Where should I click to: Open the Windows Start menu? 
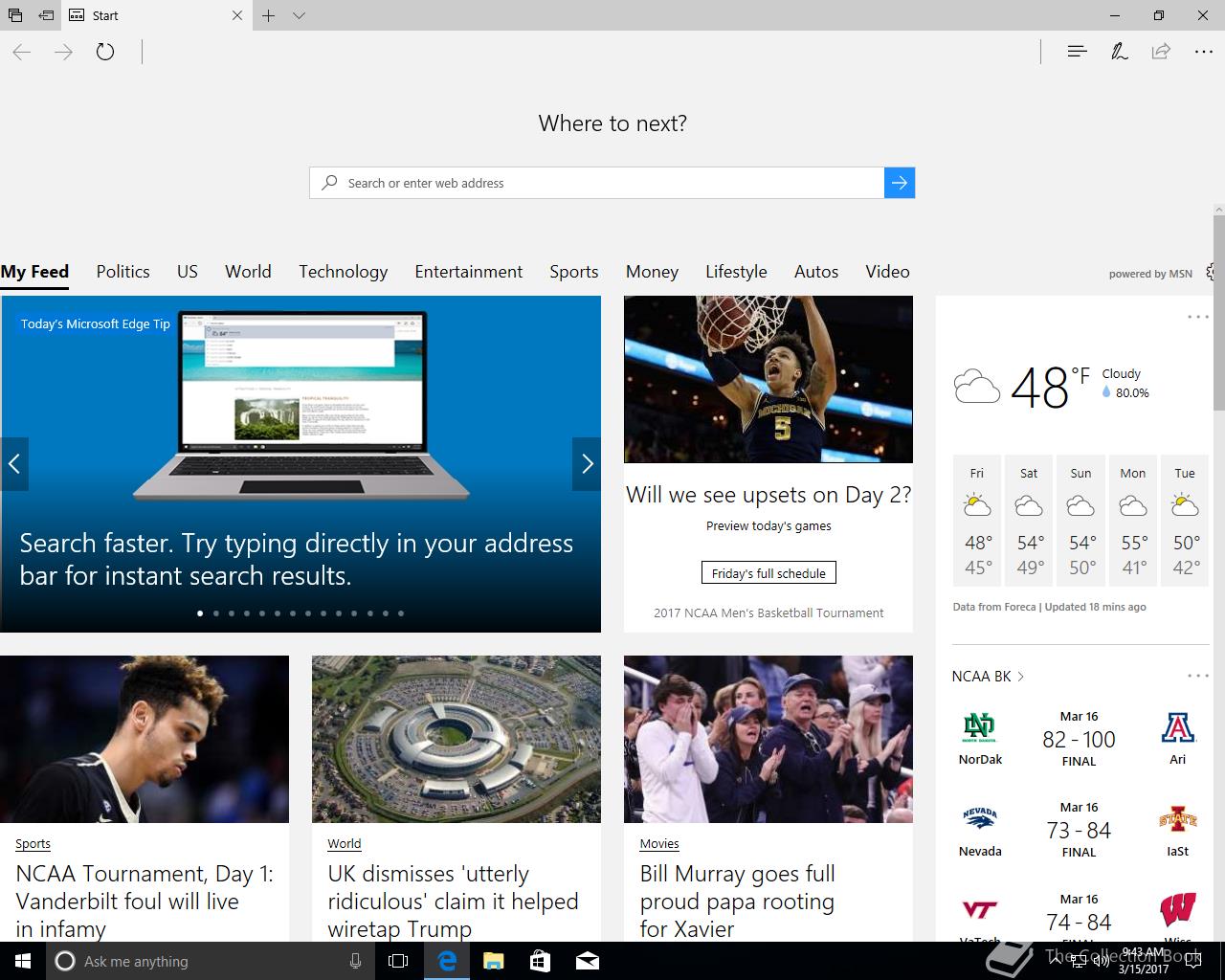23,961
